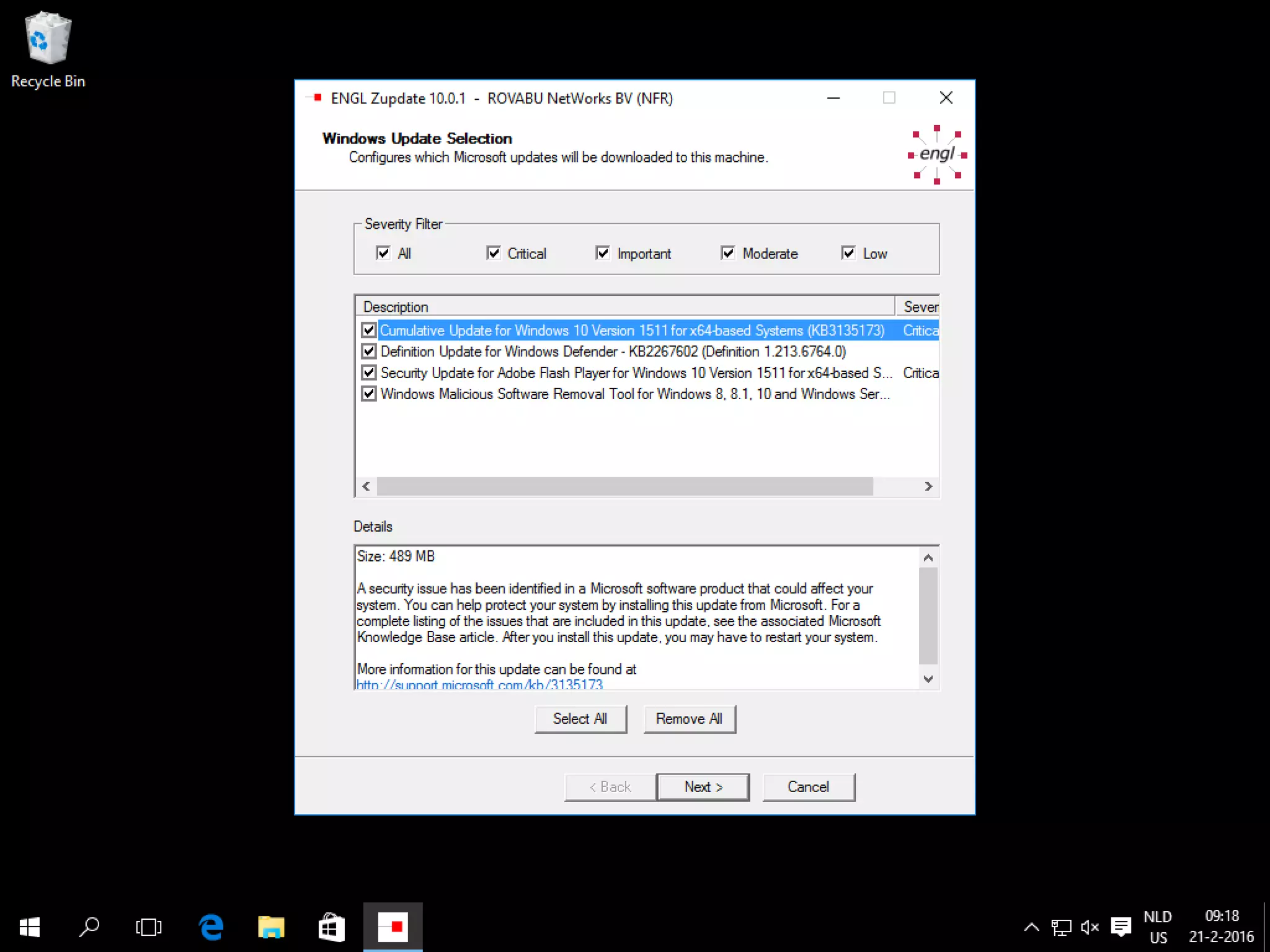The width and height of the screenshot is (1270, 952).
Task: Uncheck the Windows Defender Definition Update checkbox
Action: click(369, 351)
